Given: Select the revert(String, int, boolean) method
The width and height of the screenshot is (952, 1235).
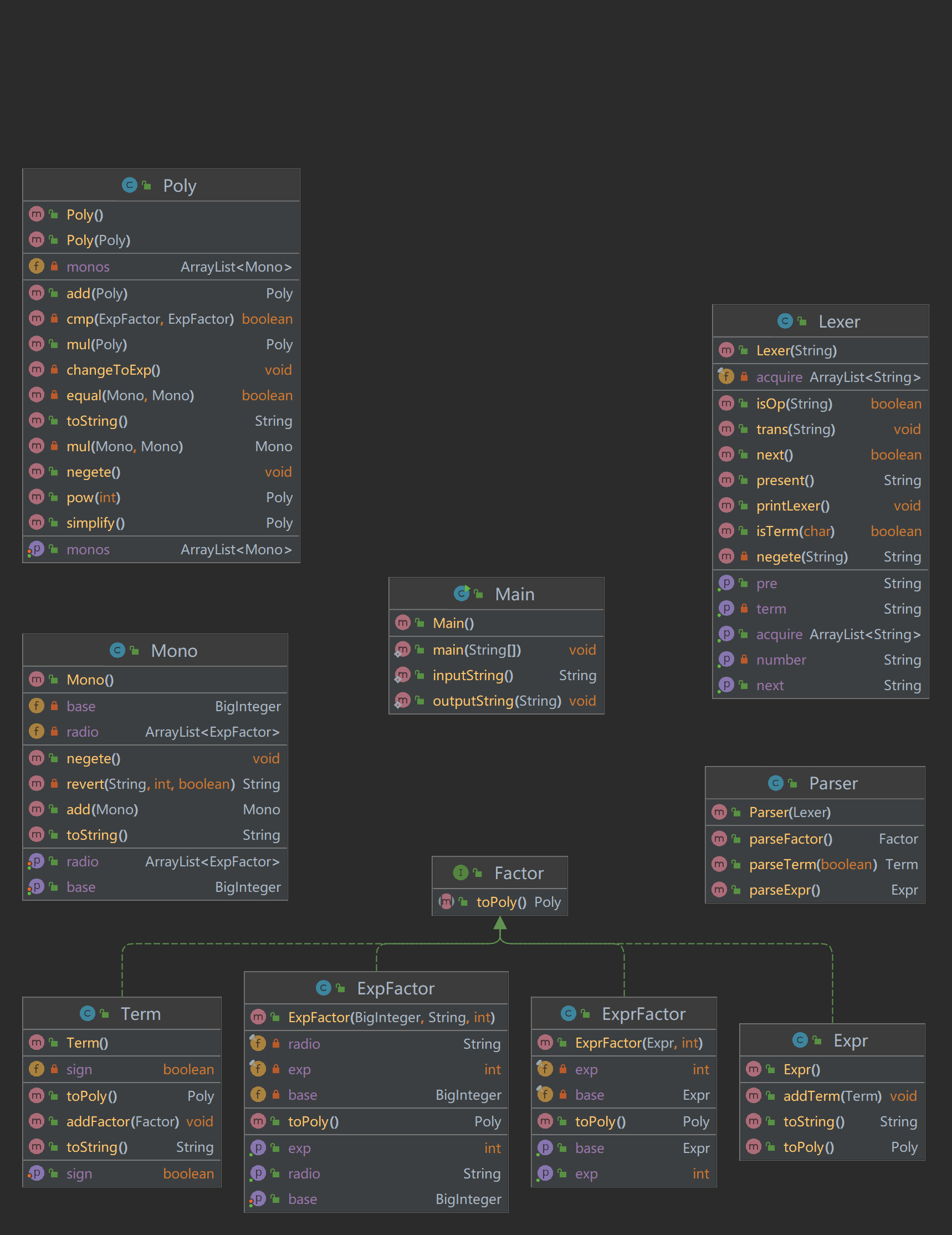Looking at the screenshot, I should point(150,784).
